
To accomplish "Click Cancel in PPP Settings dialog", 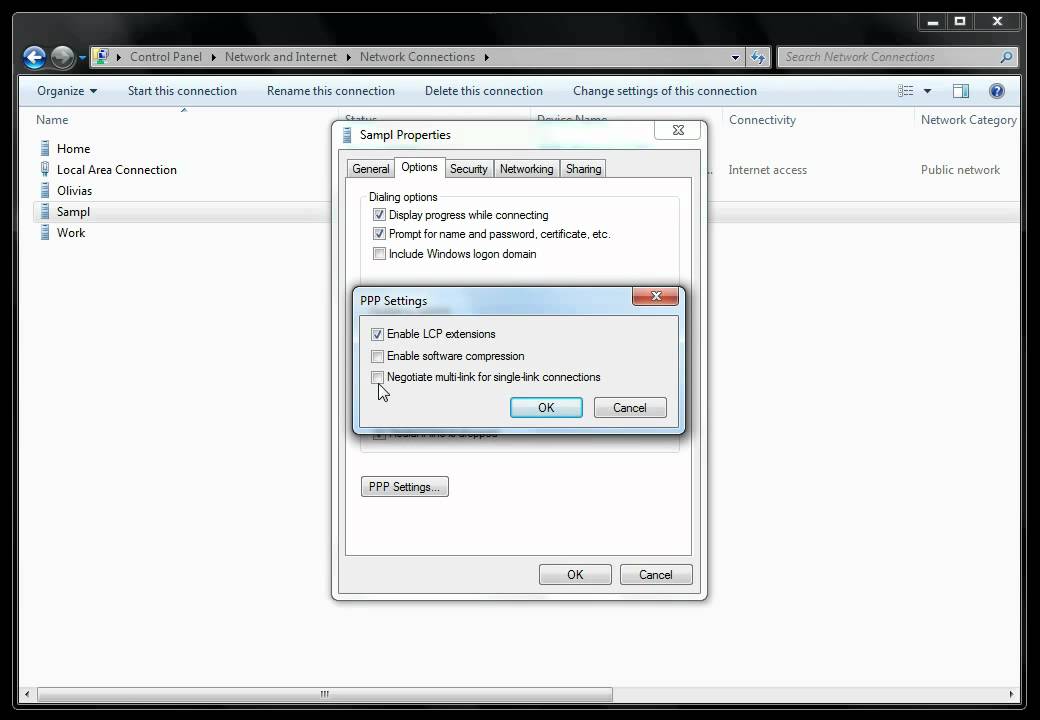I will [629, 408].
